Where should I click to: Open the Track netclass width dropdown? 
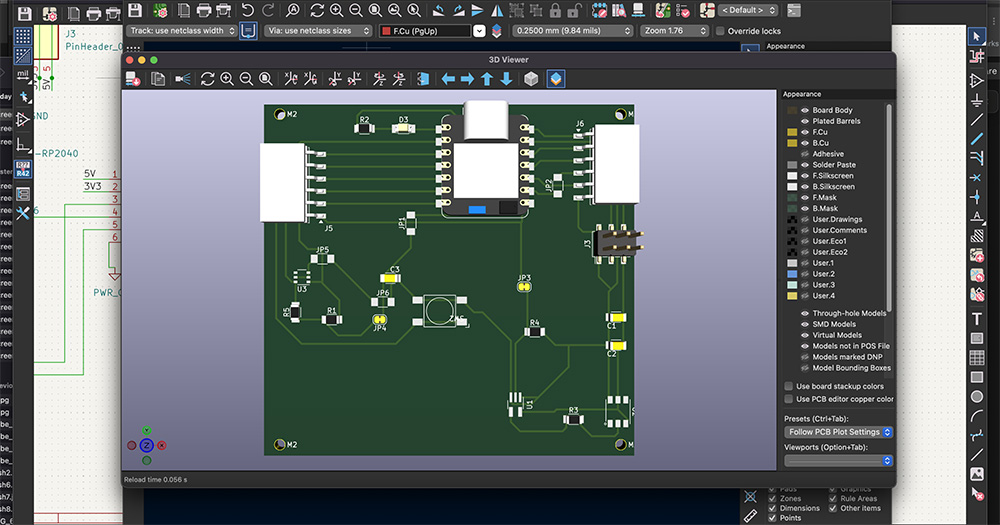coord(182,31)
